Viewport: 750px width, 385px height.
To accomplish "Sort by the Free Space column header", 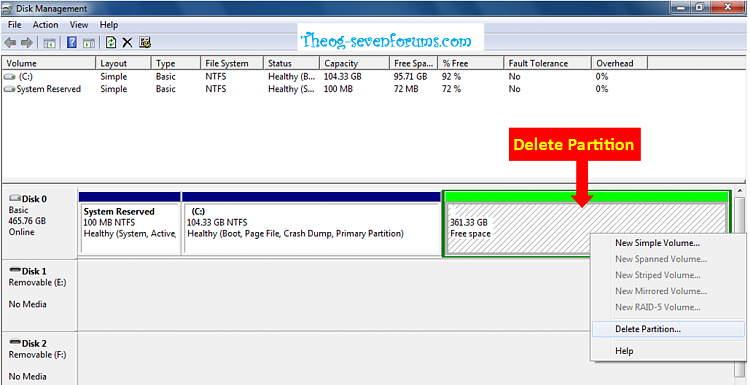I will (x=414, y=63).
